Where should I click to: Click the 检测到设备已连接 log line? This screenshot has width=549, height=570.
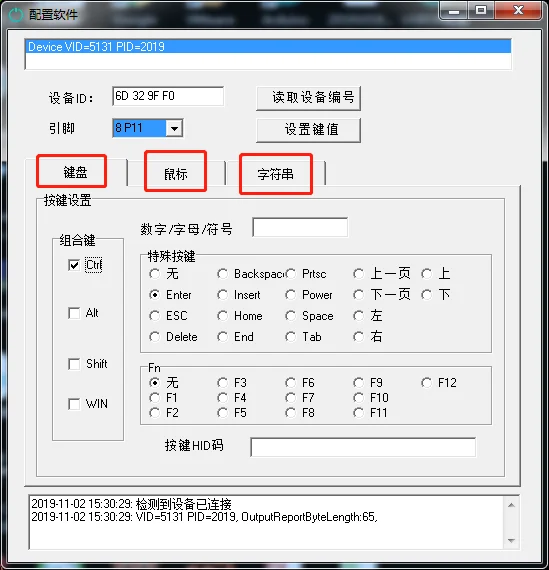point(132,504)
